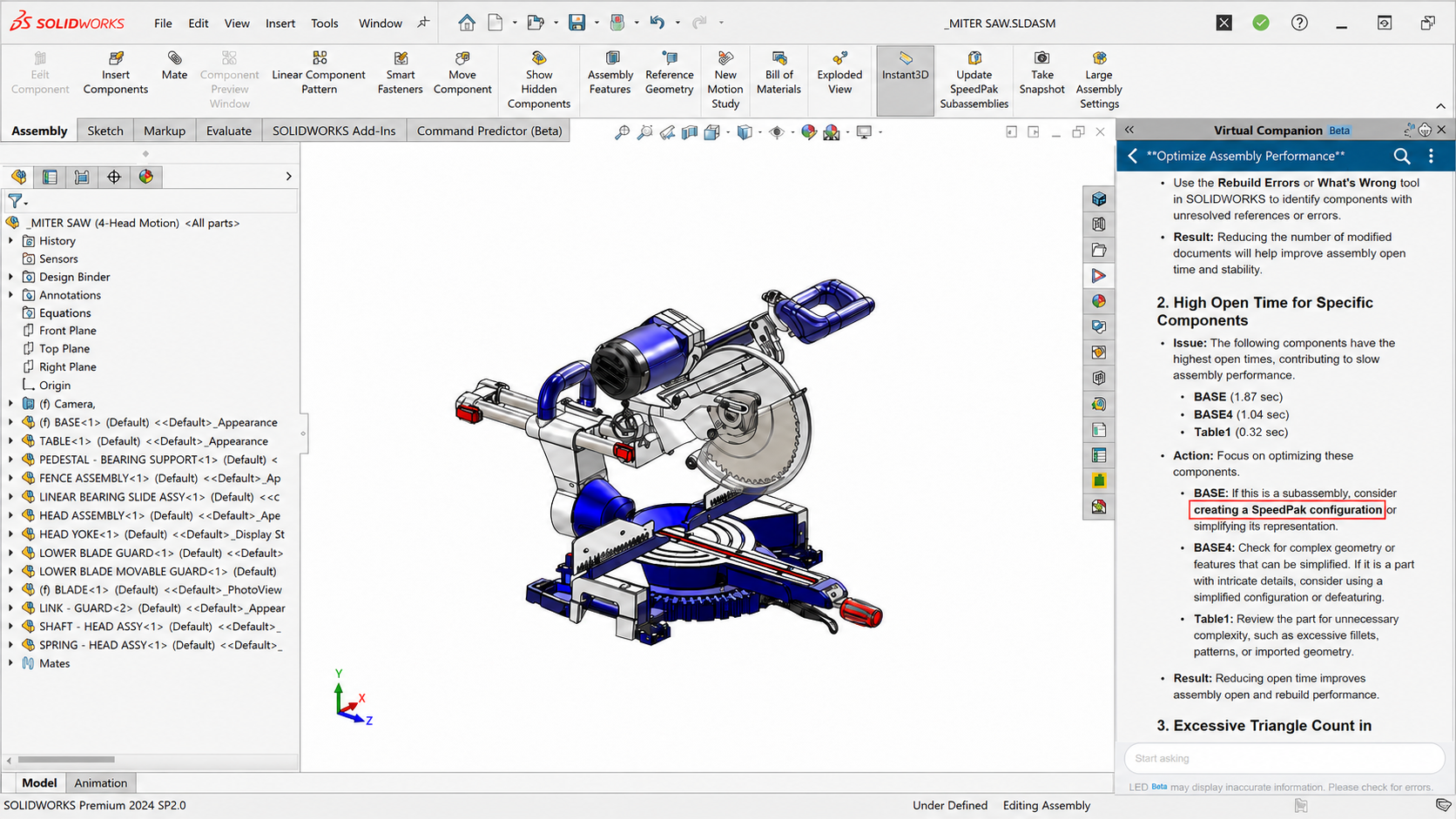Open the SOLIDWORKS Add-Ins tab
Image resolution: width=1456 pixels, height=819 pixels.
pos(334,131)
